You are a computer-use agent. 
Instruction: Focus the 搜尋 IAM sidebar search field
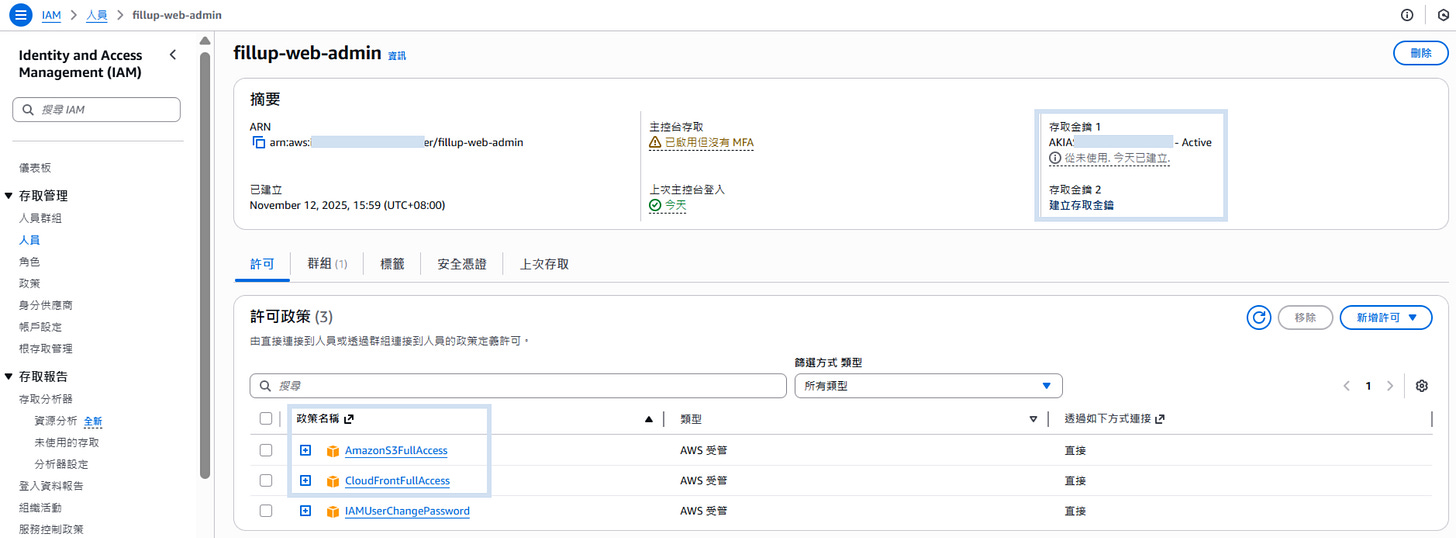pos(96,109)
